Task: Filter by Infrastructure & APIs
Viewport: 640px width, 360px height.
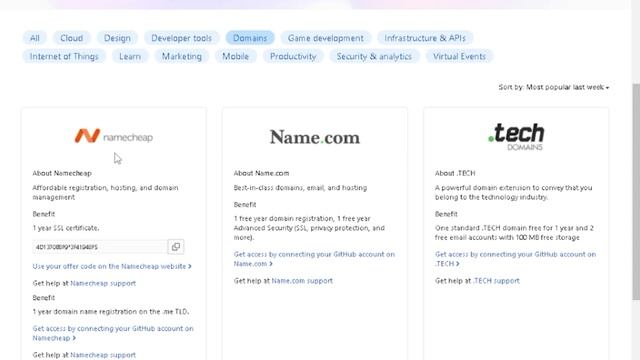Action: (x=425, y=38)
